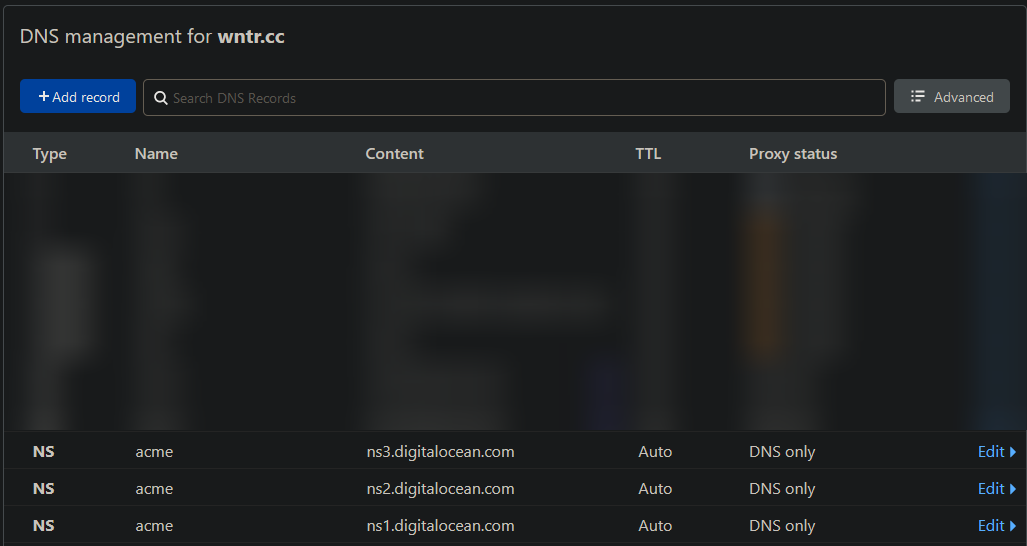Click the TTL column header
Image resolution: width=1027 pixels, height=546 pixels.
tap(648, 154)
